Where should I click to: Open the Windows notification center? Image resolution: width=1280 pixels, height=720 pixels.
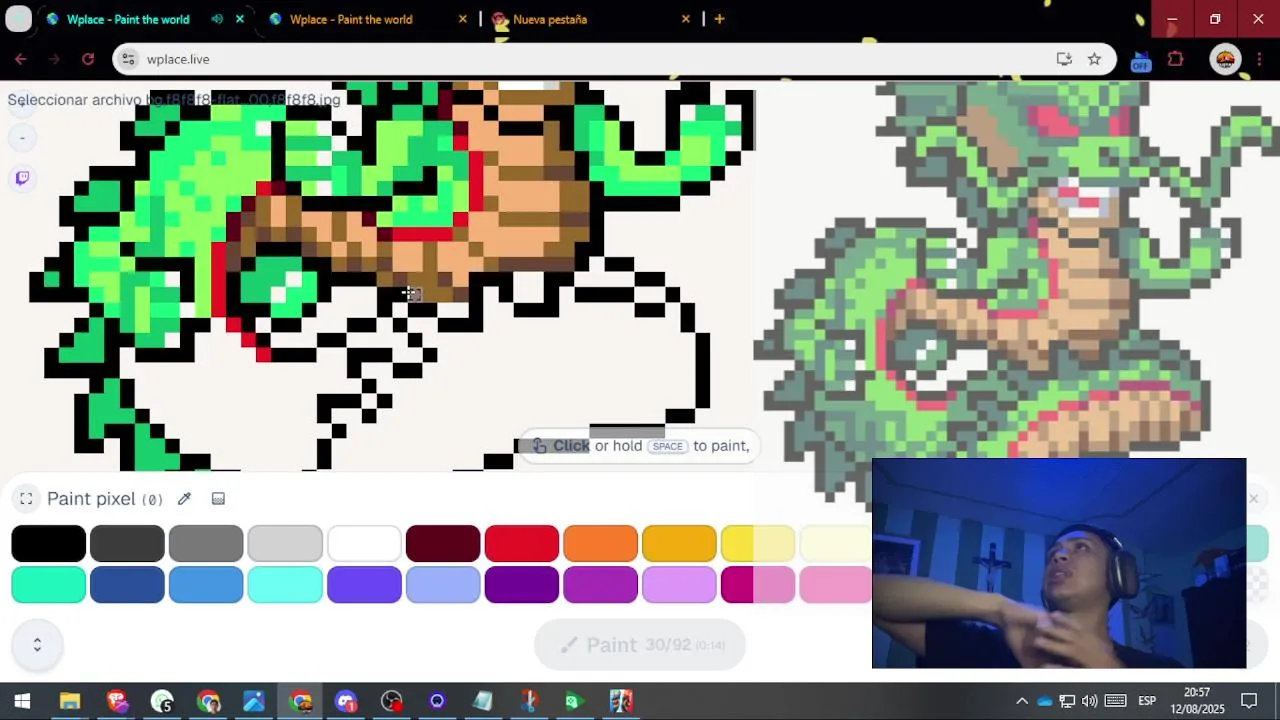(1249, 701)
